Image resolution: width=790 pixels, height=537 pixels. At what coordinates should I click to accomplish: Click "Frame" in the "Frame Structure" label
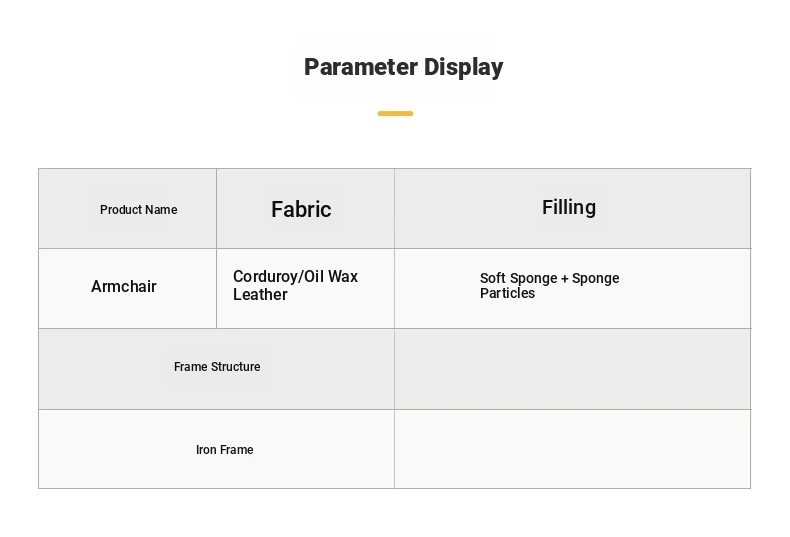point(190,367)
